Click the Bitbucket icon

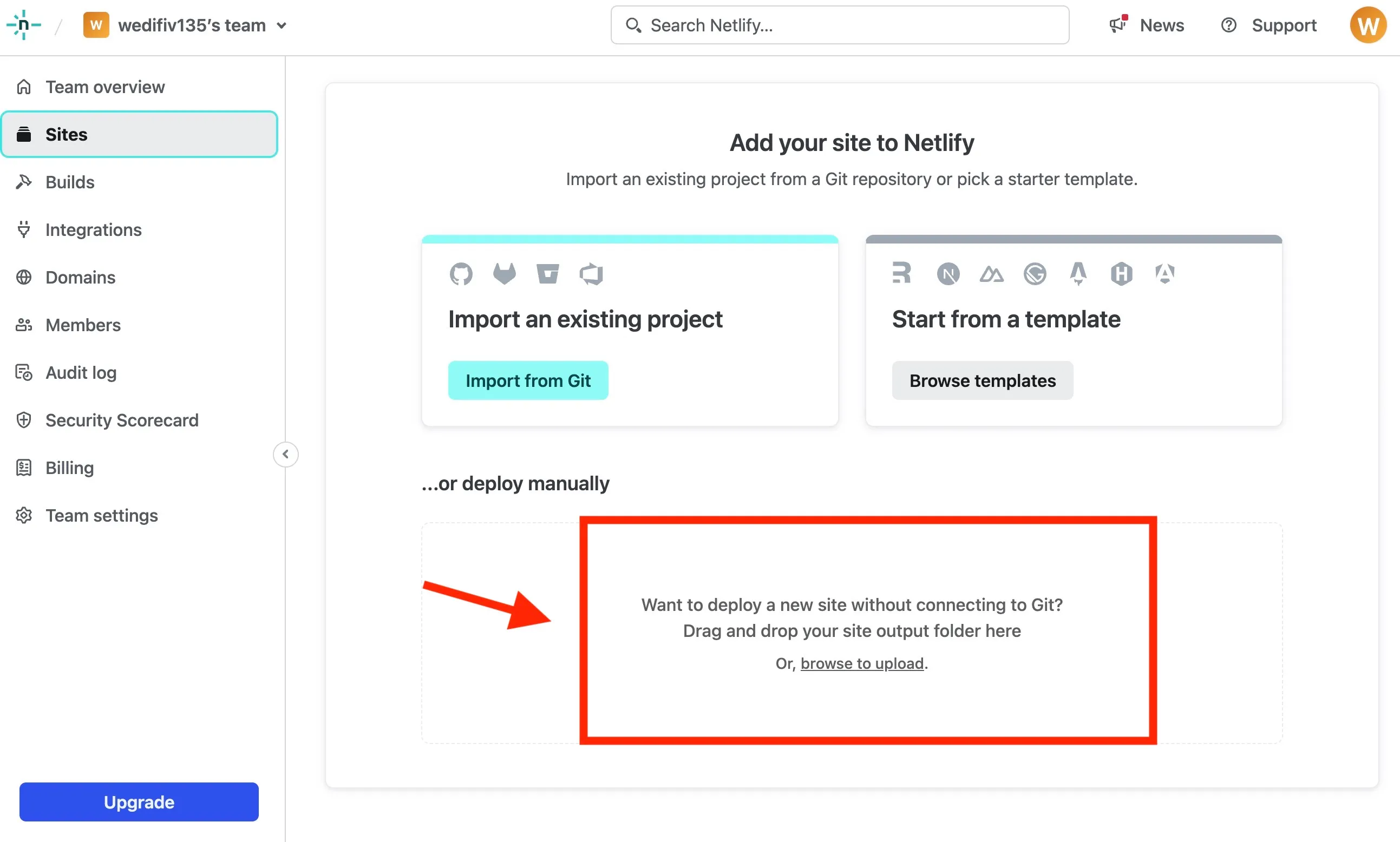(x=548, y=273)
